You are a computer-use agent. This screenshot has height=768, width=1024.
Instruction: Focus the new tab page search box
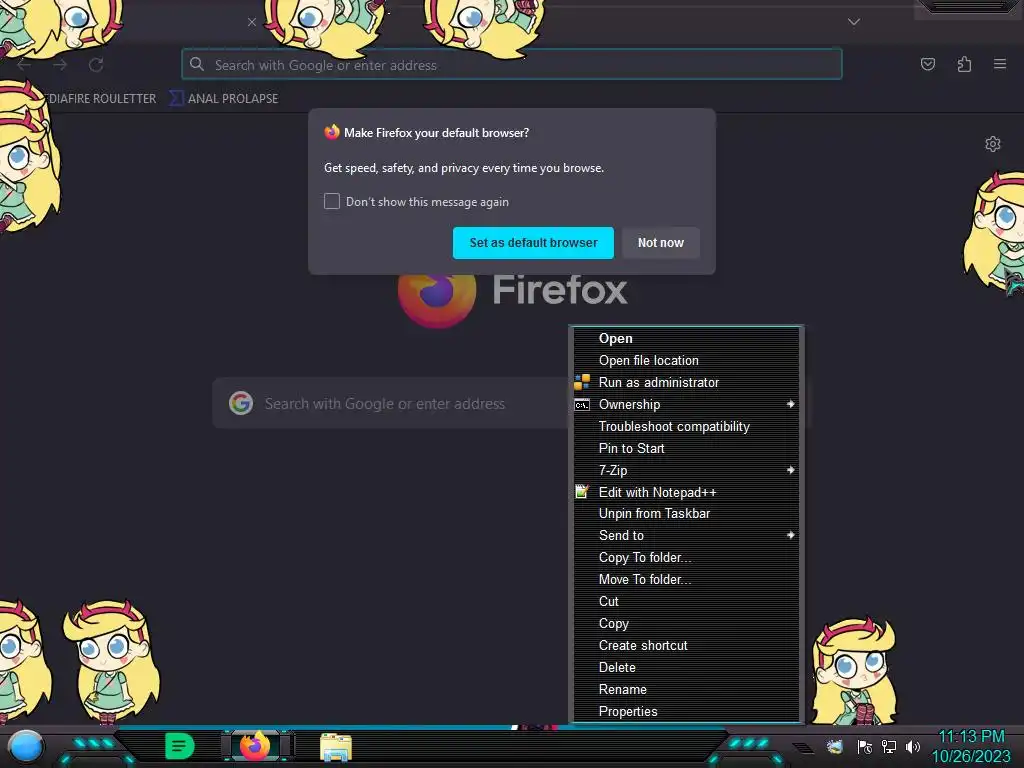click(392, 403)
